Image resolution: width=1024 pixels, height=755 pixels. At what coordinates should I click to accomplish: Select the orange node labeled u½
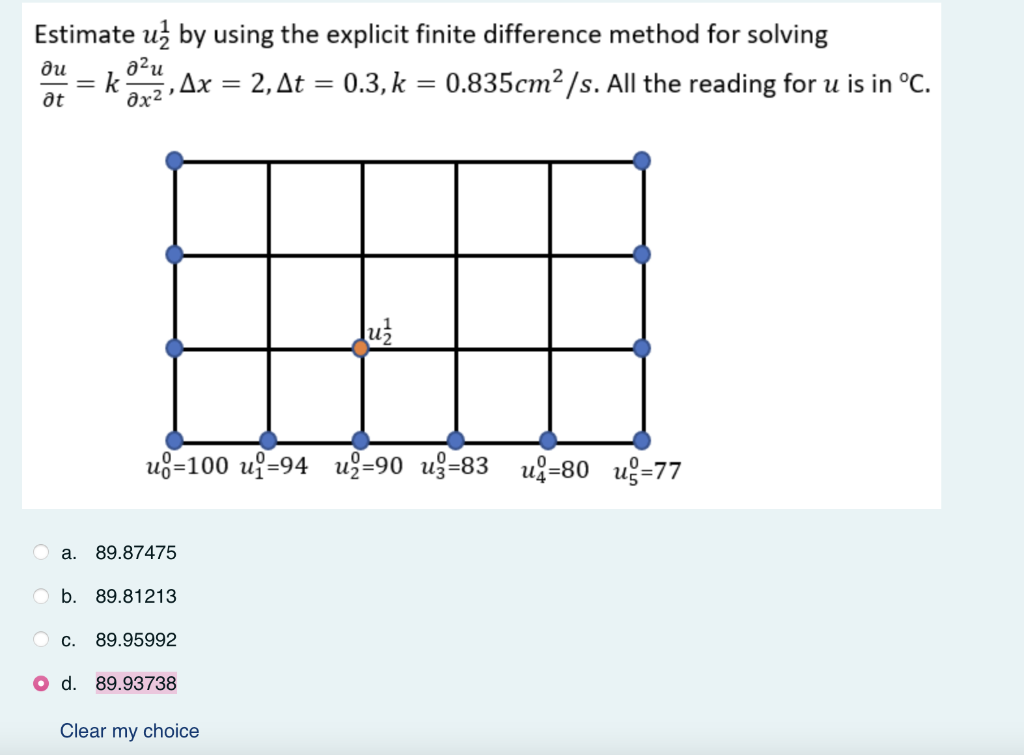pyautogui.click(x=362, y=348)
